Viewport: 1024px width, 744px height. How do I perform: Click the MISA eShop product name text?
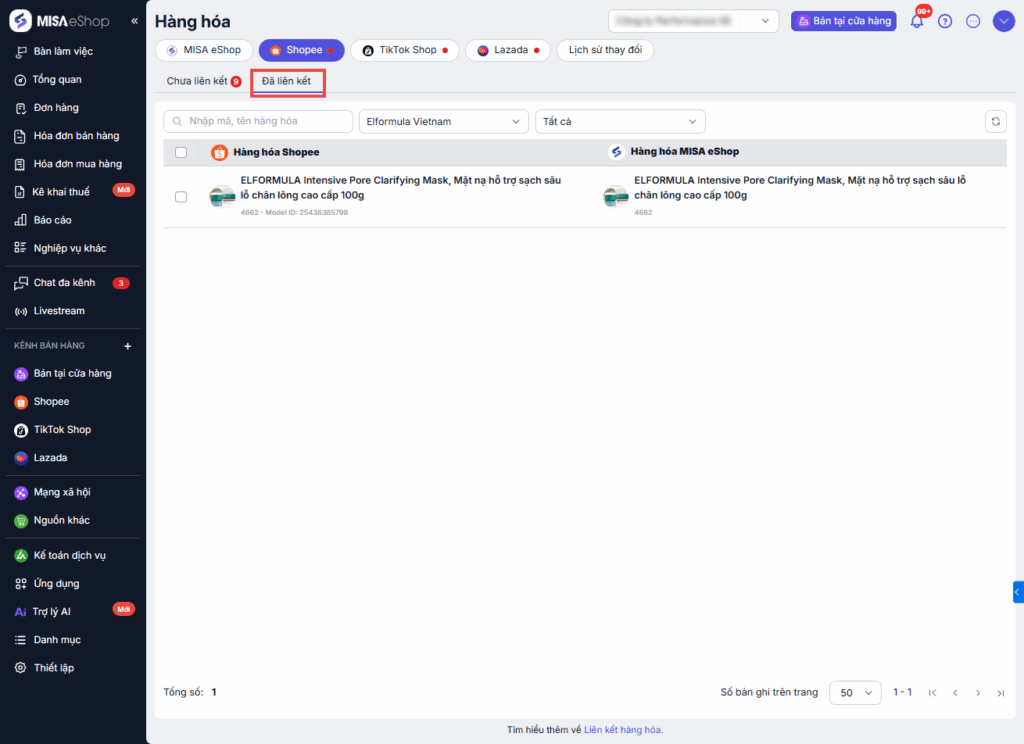coord(799,187)
